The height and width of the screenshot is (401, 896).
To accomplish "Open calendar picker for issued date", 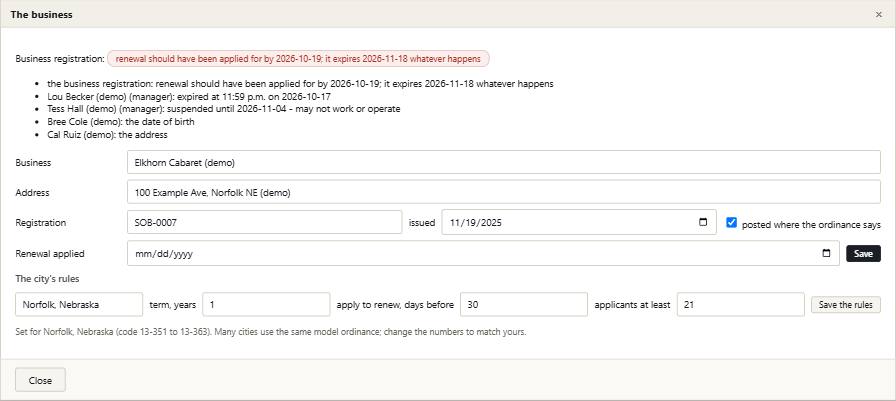I will tap(703, 223).
